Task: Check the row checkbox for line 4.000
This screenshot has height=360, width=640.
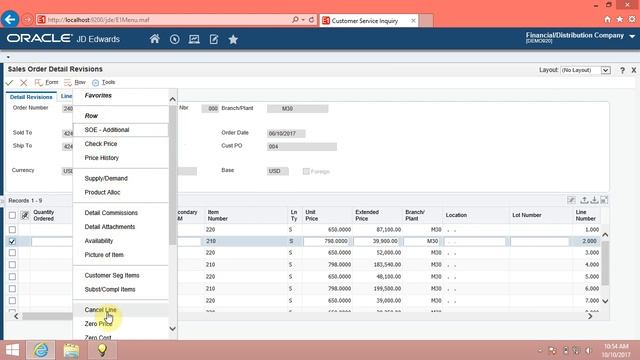Action: point(12,264)
